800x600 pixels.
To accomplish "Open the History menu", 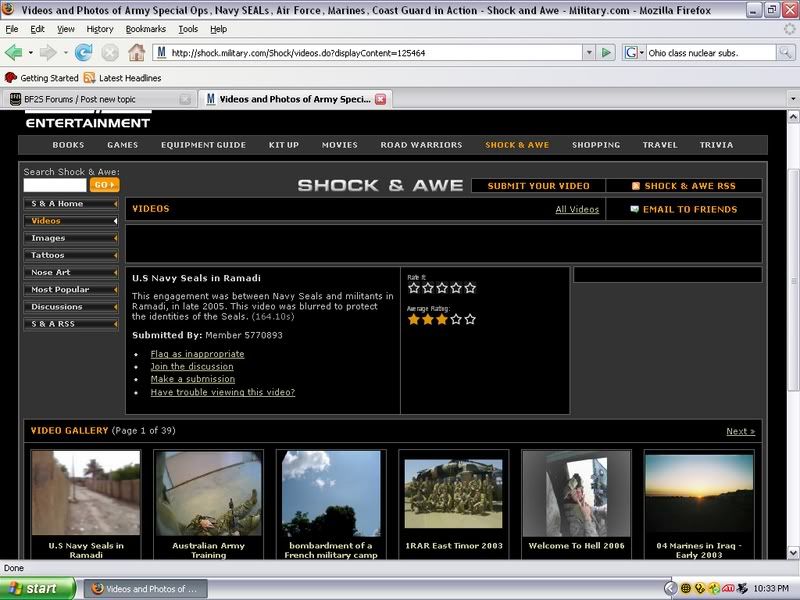I will (x=100, y=29).
